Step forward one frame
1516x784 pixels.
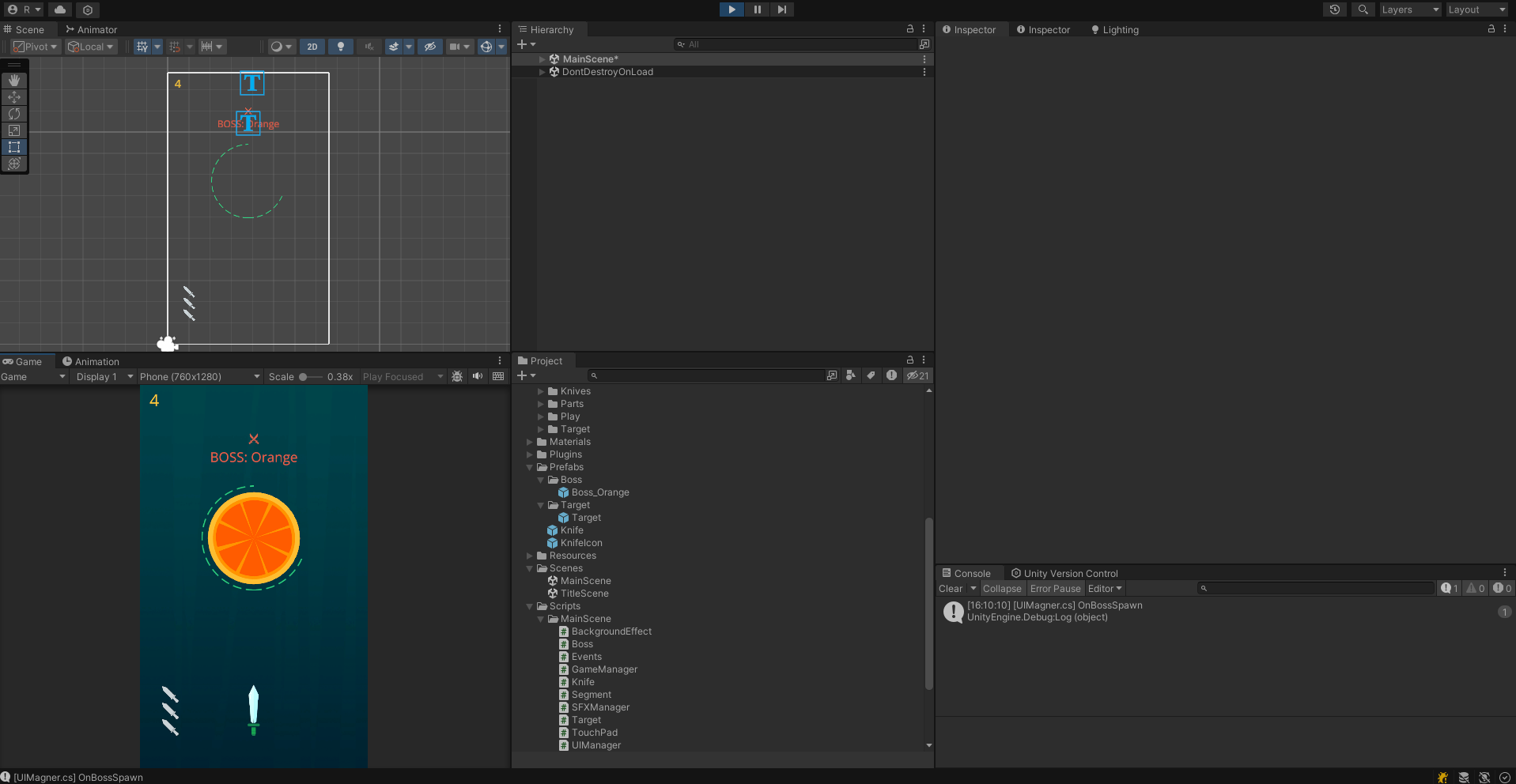point(781,9)
